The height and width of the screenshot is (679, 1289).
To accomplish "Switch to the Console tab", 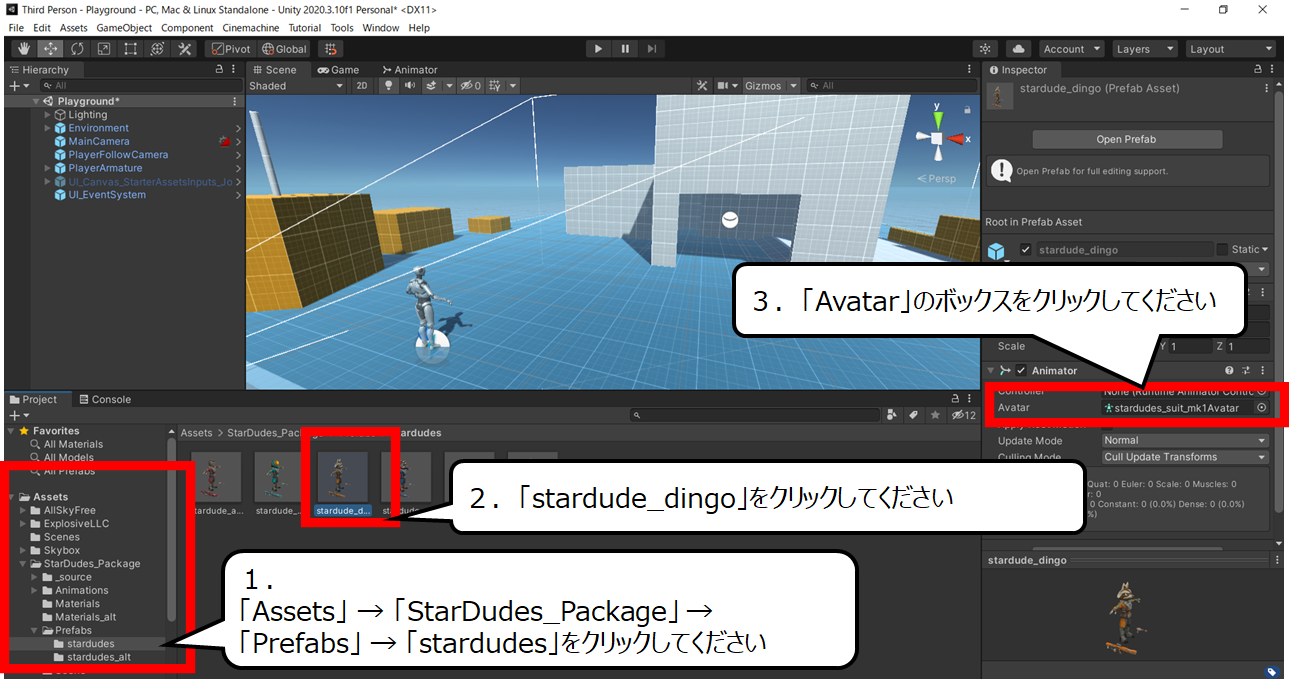I will click(x=104, y=399).
